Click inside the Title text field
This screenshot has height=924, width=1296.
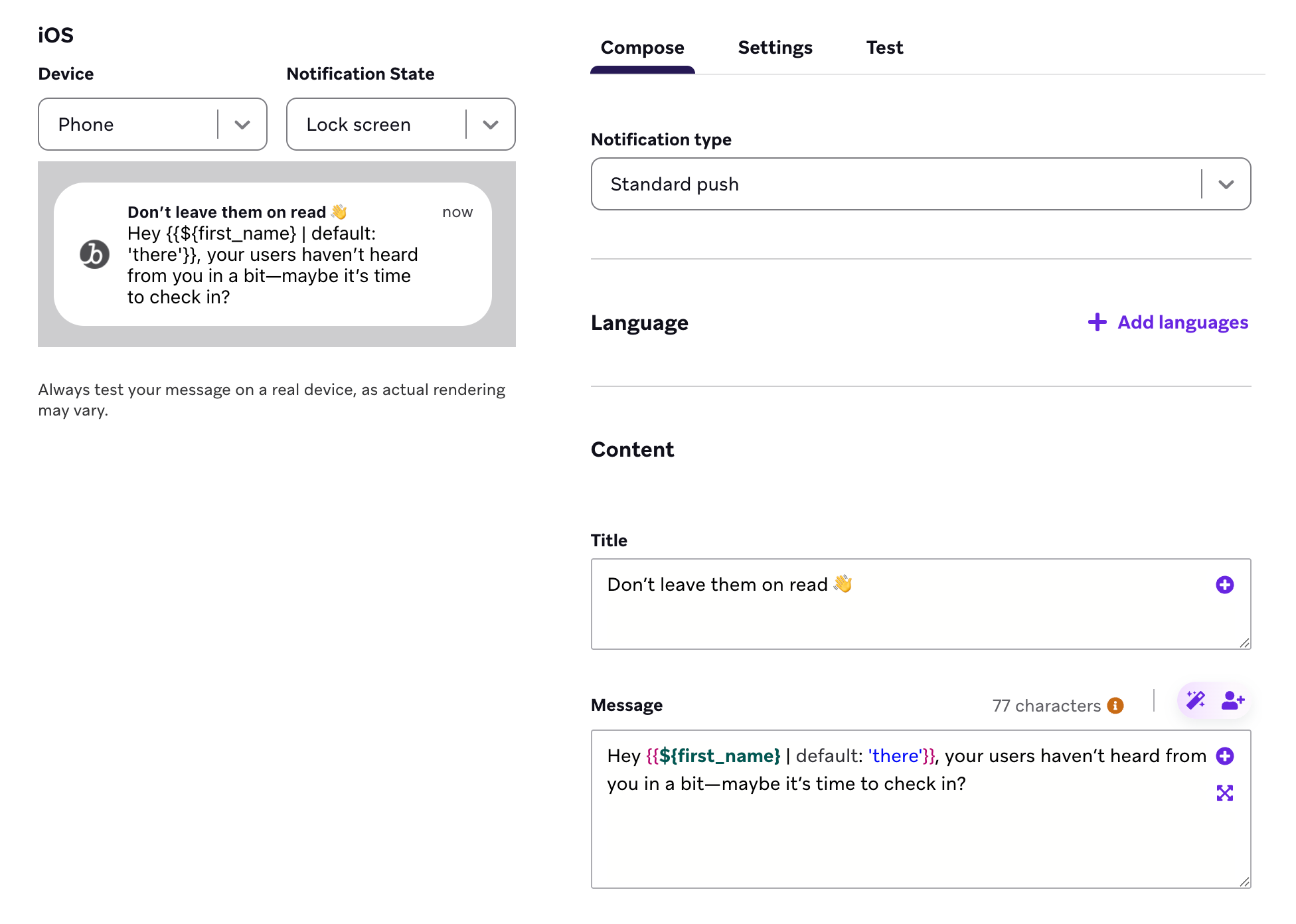click(863, 604)
